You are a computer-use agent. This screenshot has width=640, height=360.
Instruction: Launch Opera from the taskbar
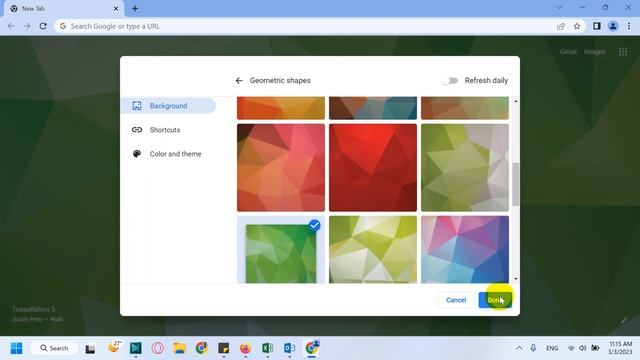(158, 348)
